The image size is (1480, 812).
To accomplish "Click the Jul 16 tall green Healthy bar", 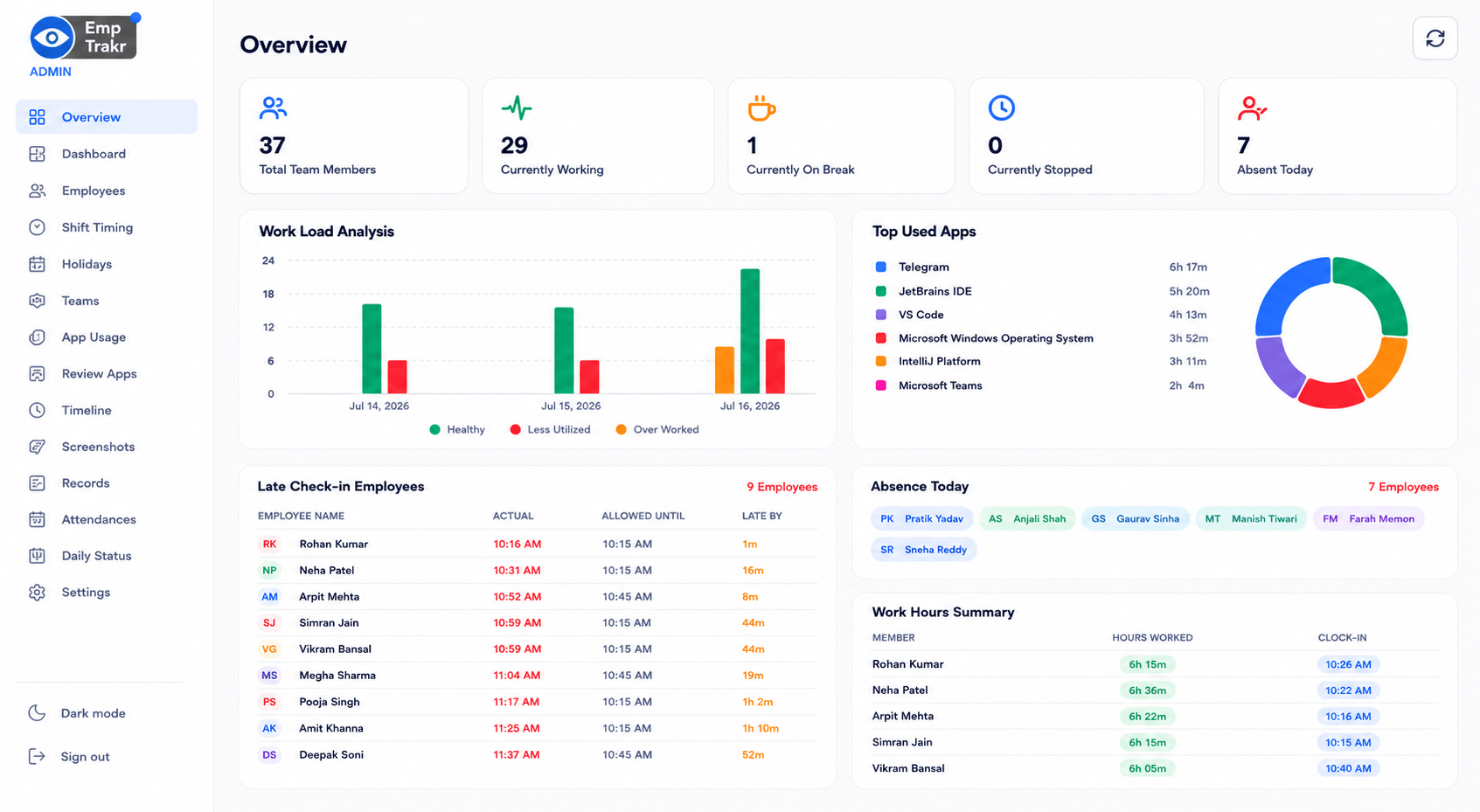I will tap(750, 331).
